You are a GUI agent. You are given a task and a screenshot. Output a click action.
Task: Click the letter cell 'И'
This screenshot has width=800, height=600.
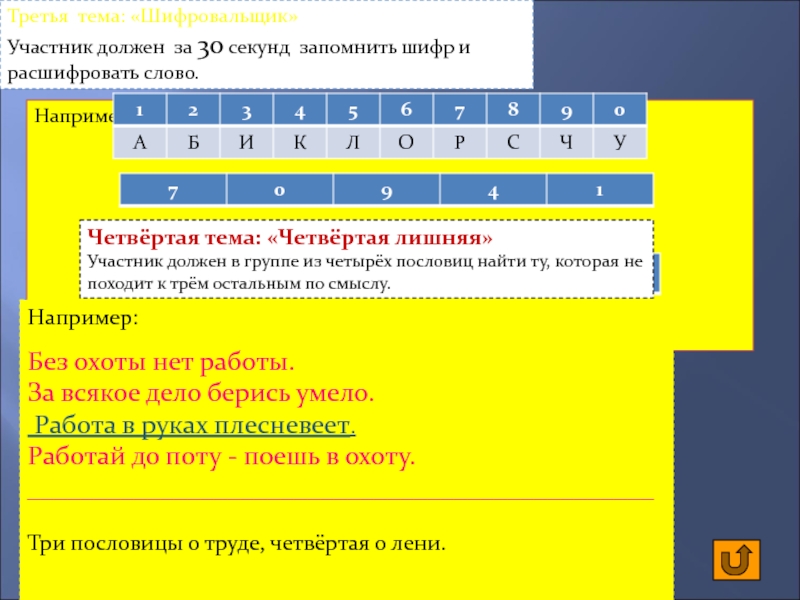[x=246, y=142]
